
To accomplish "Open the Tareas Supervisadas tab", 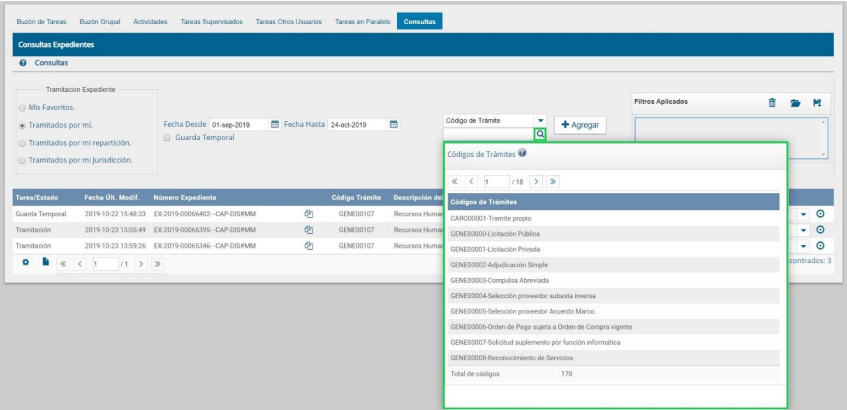I will (211, 22).
